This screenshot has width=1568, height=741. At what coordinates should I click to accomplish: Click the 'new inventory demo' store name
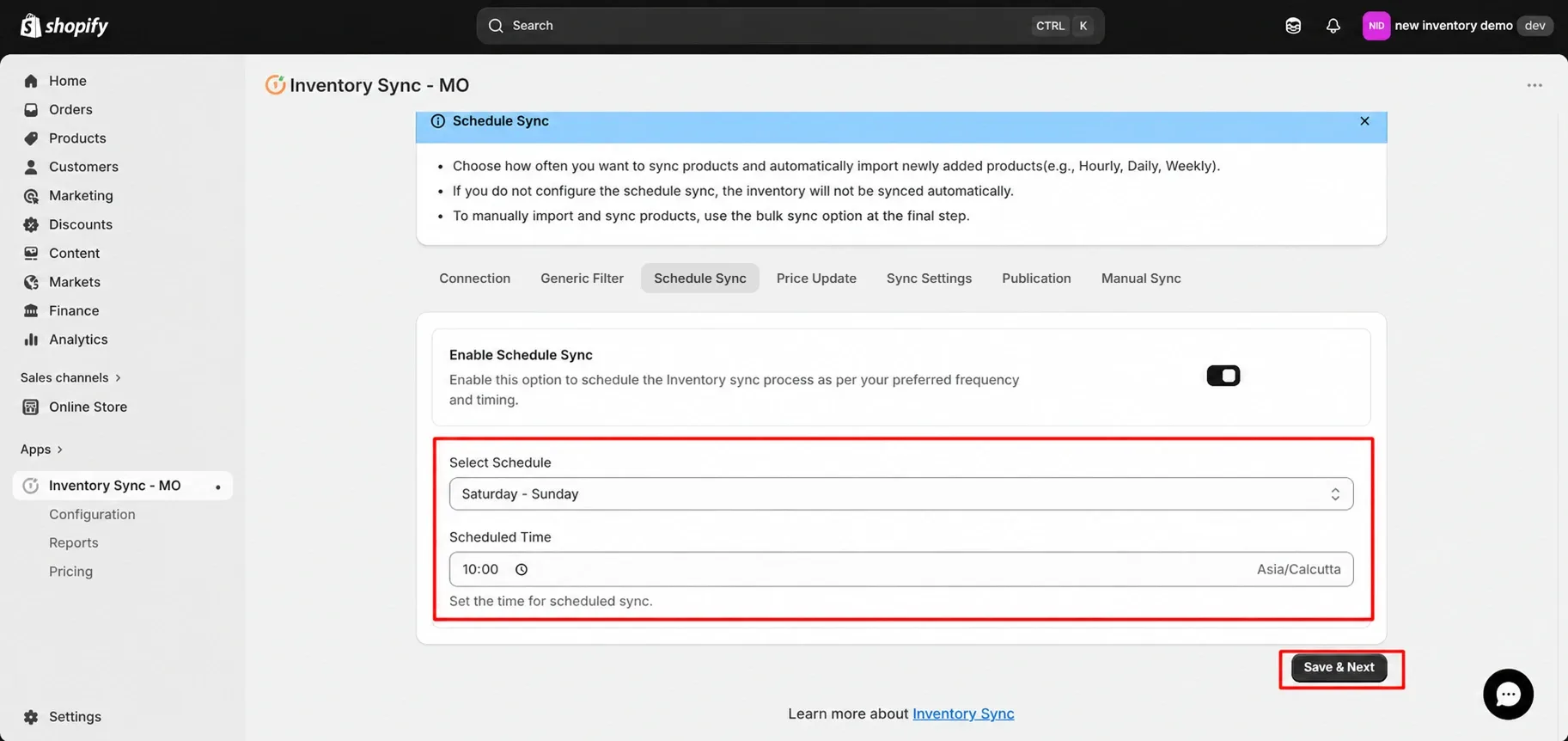point(1454,26)
